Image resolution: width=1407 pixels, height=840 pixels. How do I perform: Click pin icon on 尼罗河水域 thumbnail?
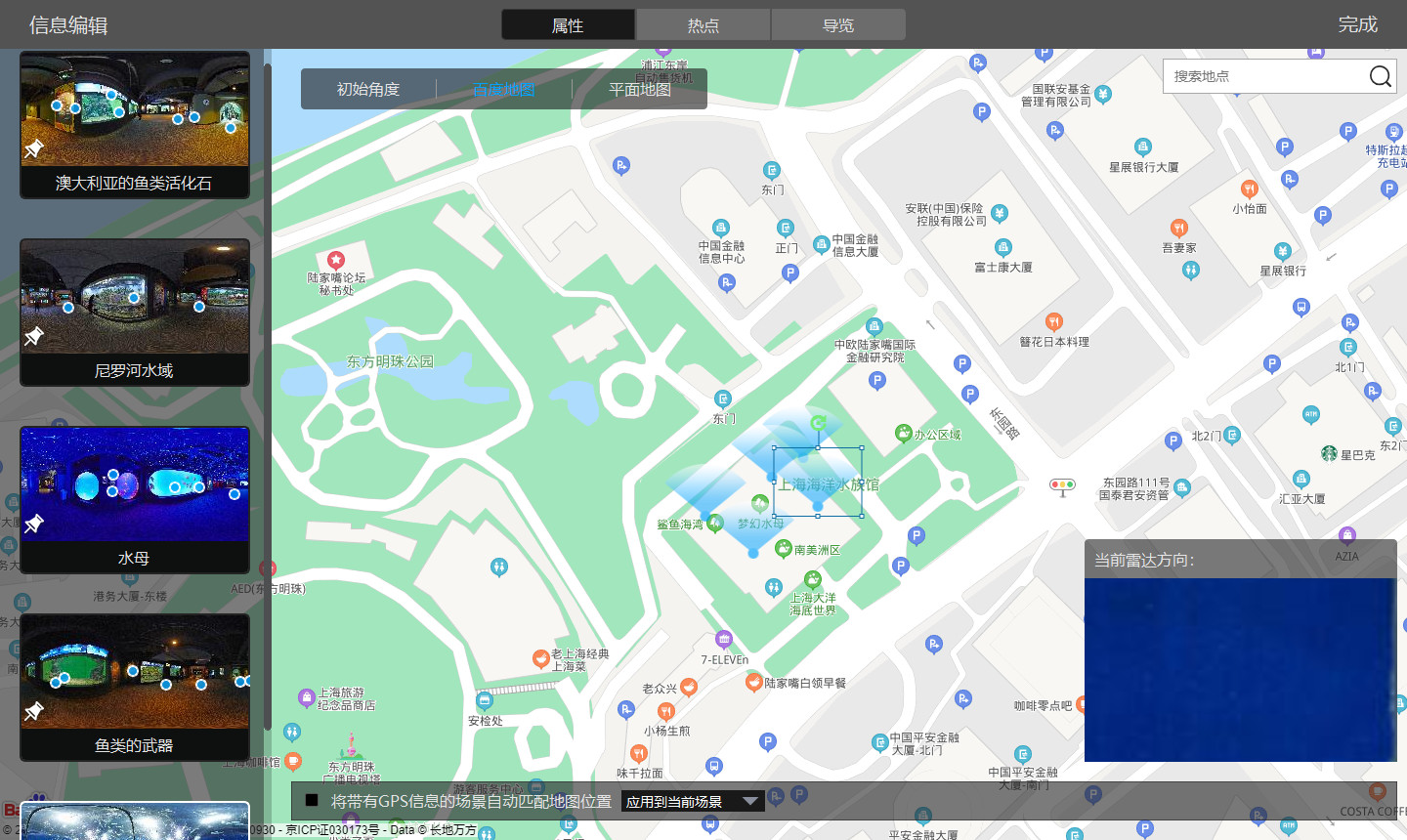tap(34, 336)
